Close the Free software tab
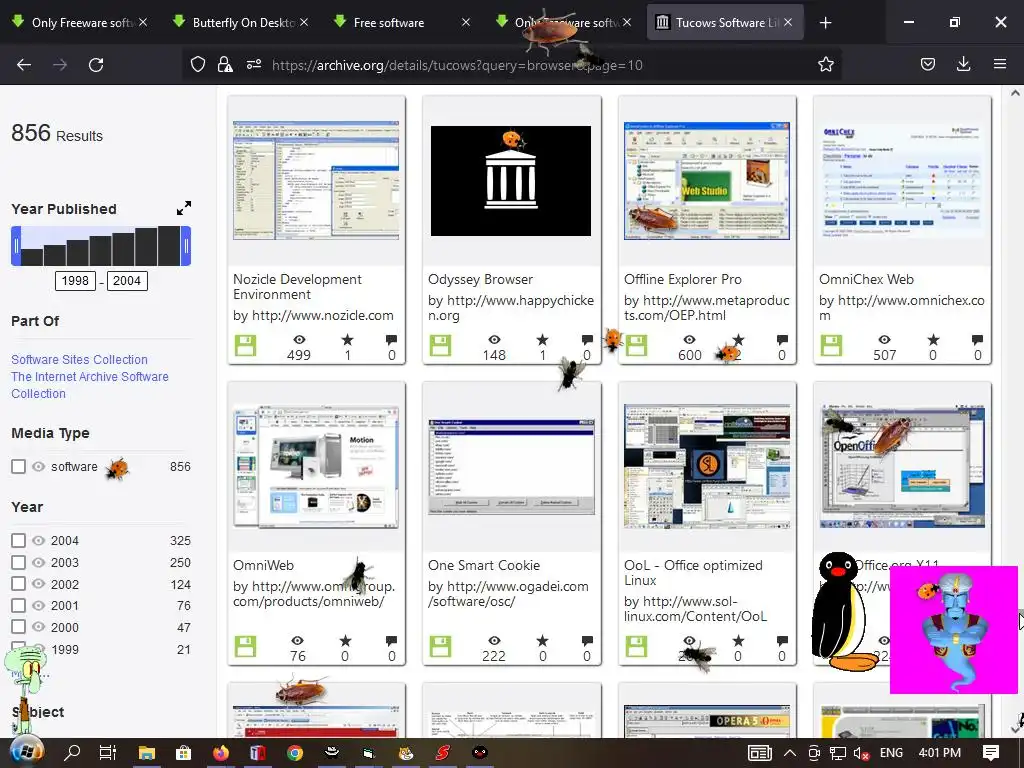 [x=466, y=22]
